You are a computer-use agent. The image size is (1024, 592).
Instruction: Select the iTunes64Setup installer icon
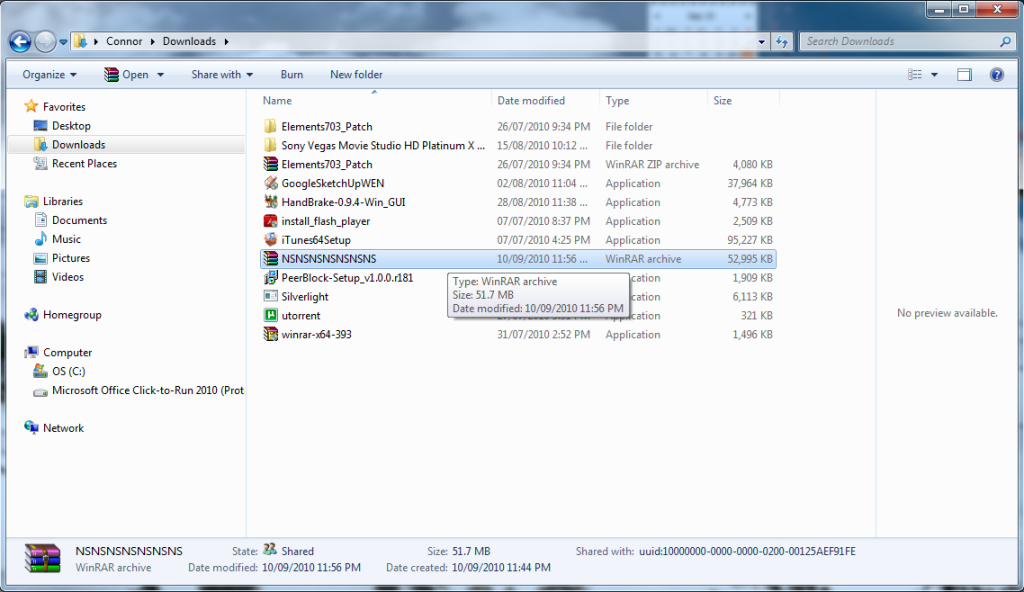(x=270, y=240)
